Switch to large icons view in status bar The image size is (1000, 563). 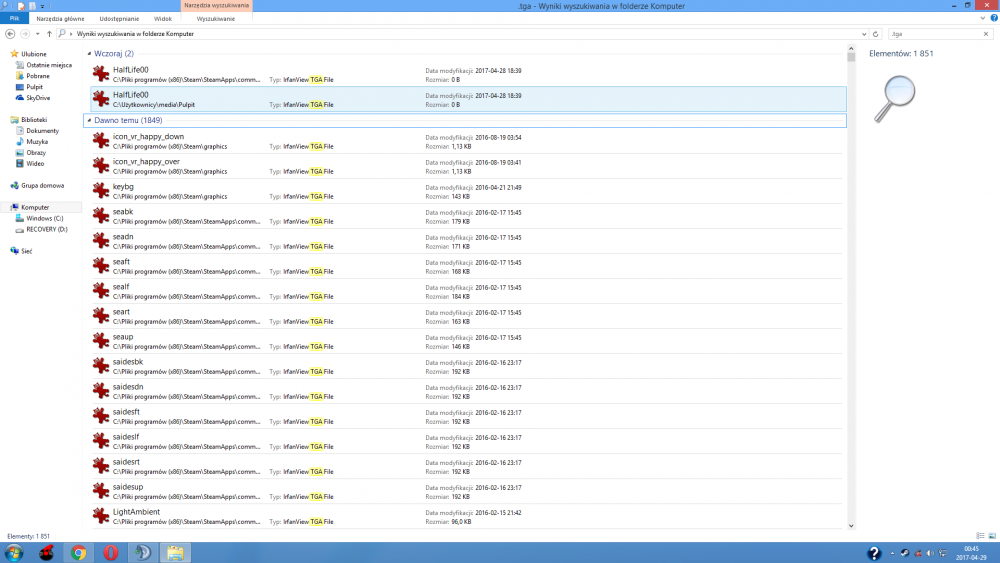pyautogui.click(x=991, y=536)
